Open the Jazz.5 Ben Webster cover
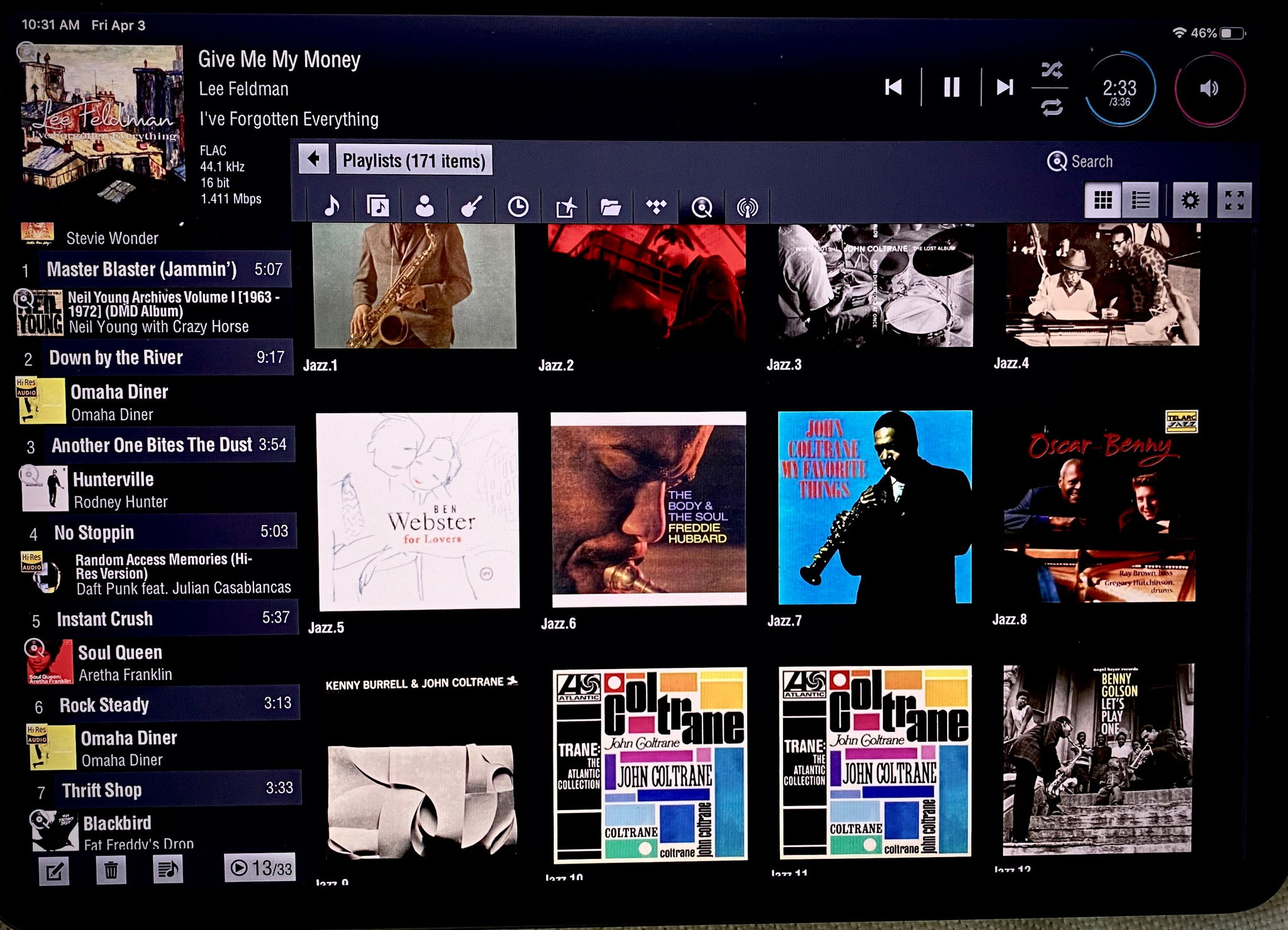Viewport: 1288px width, 930px height. coord(418,511)
